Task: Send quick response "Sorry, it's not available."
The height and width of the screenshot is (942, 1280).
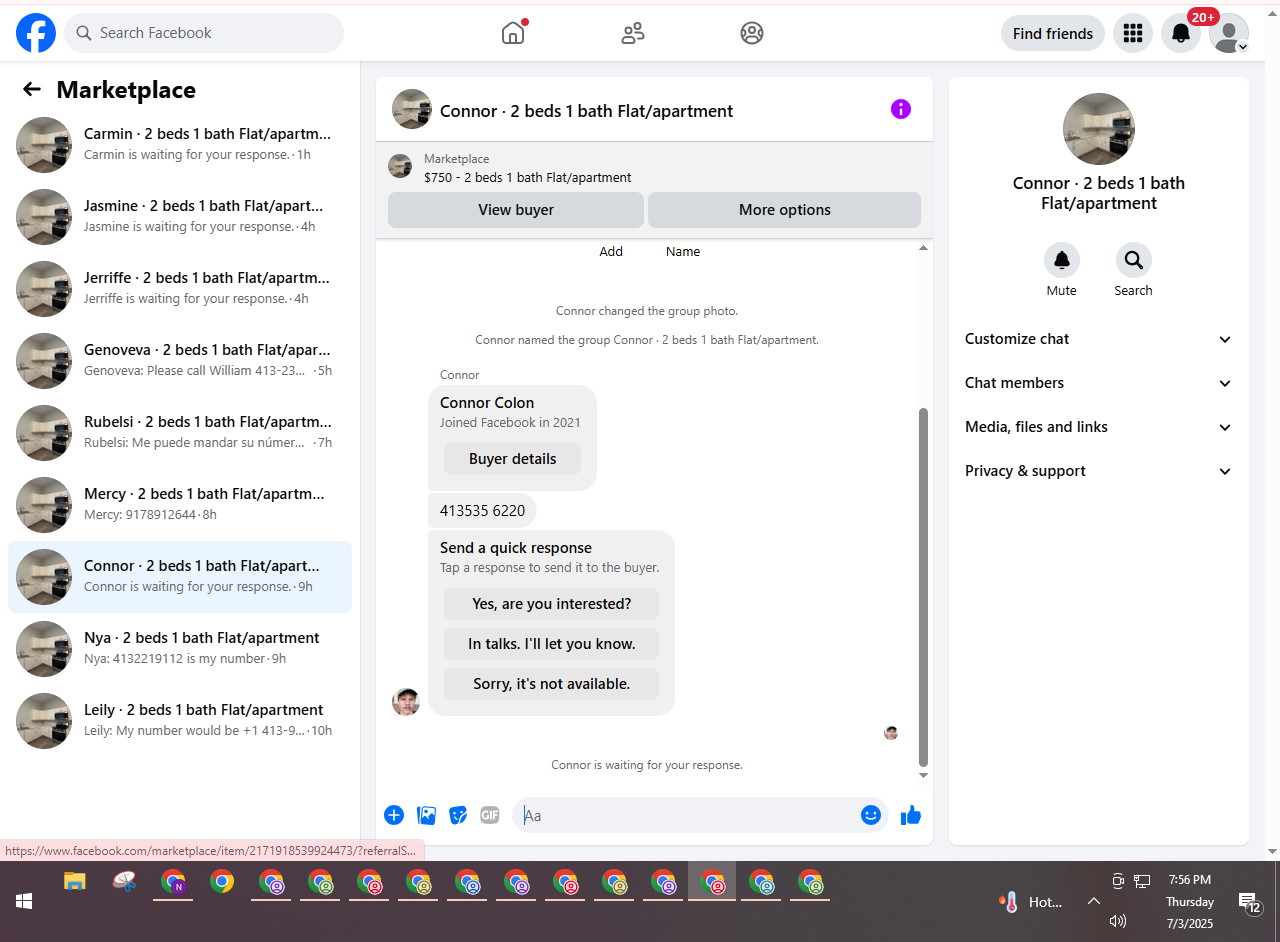Action: click(551, 684)
